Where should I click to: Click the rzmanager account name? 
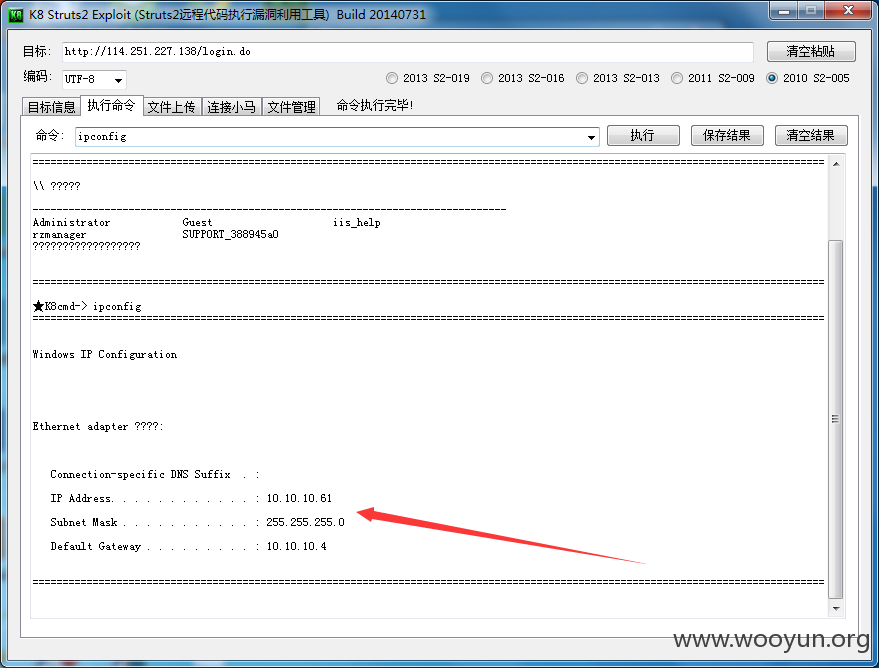pyautogui.click(x=59, y=235)
